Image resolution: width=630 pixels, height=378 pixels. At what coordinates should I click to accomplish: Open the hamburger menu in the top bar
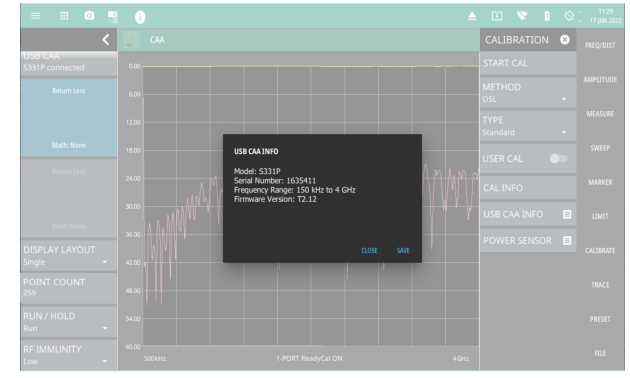pos(35,16)
